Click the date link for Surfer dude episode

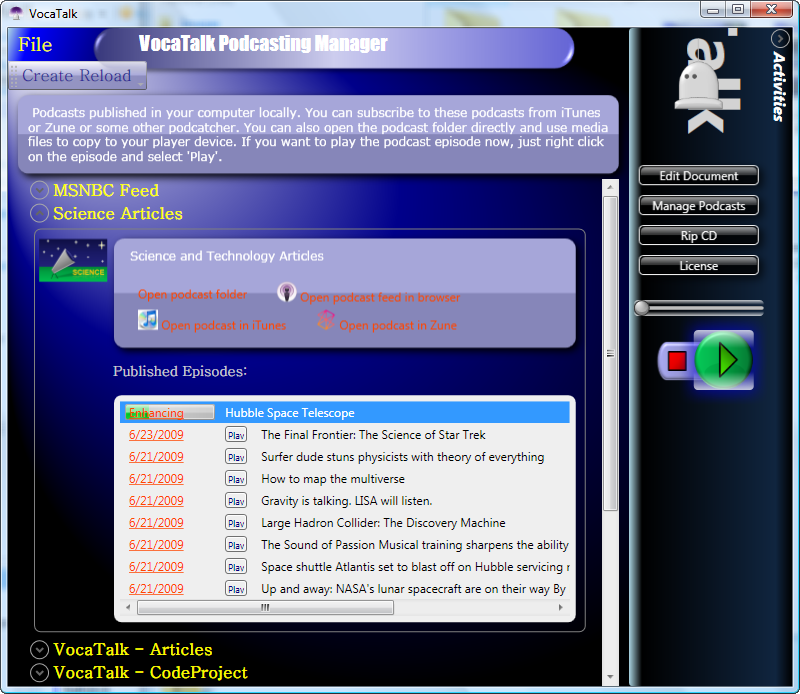point(156,457)
